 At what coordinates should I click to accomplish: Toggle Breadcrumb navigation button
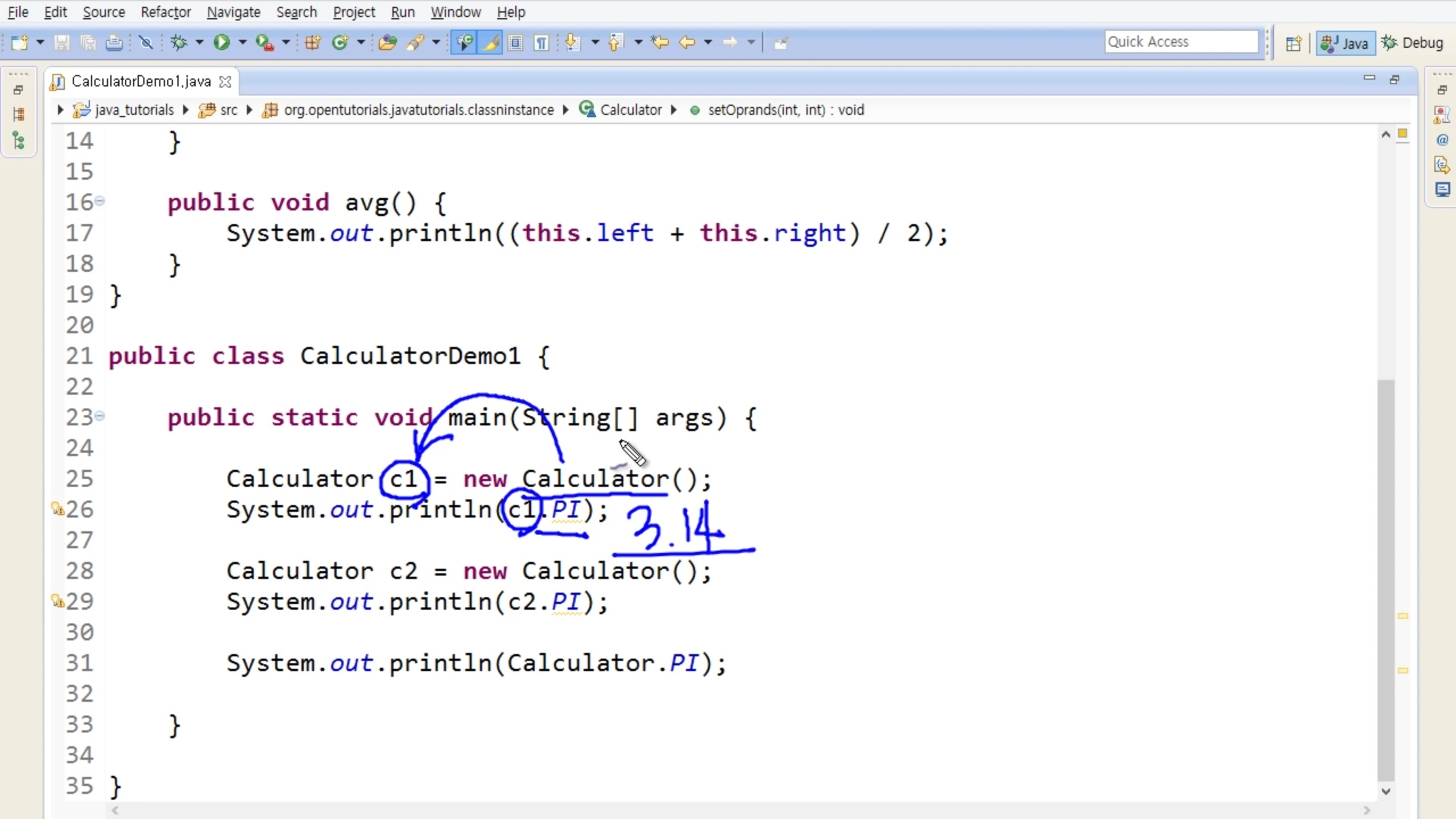point(464,43)
